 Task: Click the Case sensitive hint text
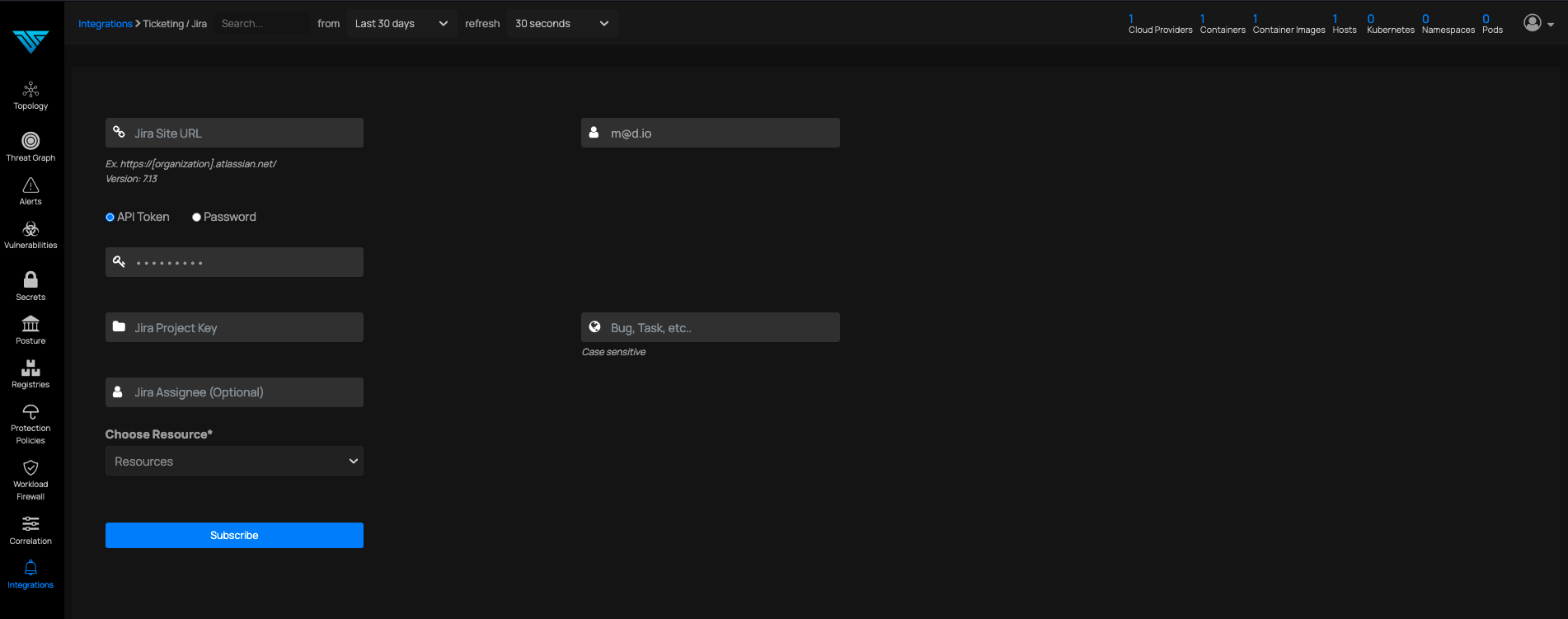click(x=613, y=352)
